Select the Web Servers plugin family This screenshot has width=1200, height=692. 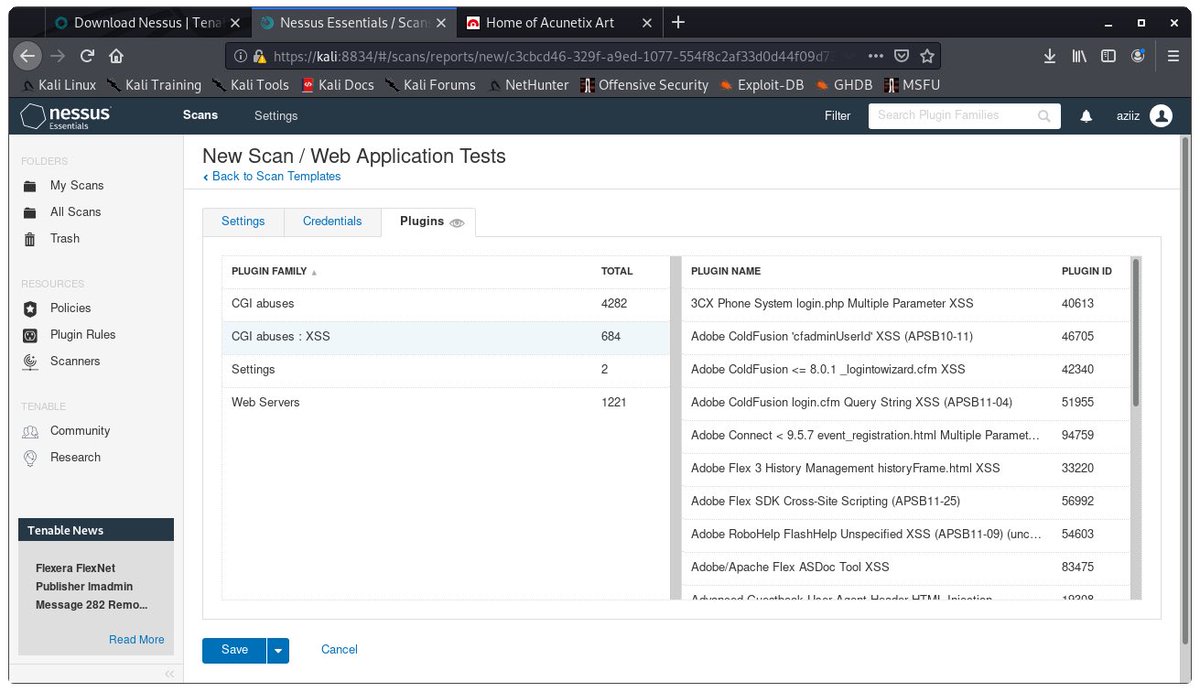pyautogui.click(x=445, y=403)
